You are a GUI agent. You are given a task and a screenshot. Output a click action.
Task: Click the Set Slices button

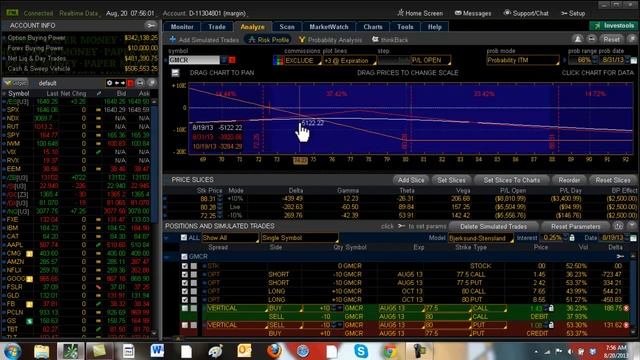coord(451,180)
